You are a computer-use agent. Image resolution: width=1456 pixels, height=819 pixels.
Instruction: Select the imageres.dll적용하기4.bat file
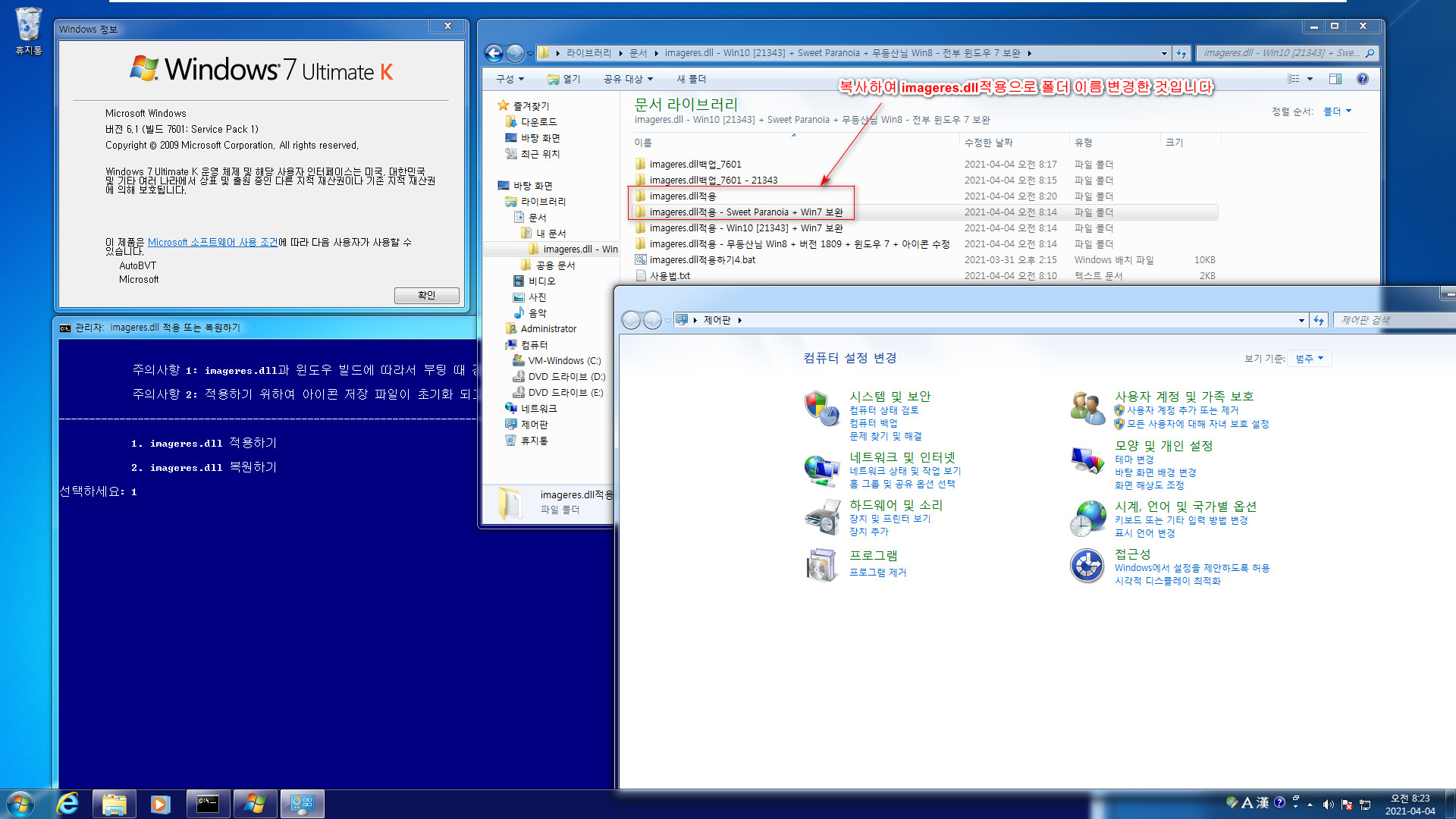click(702, 259)
